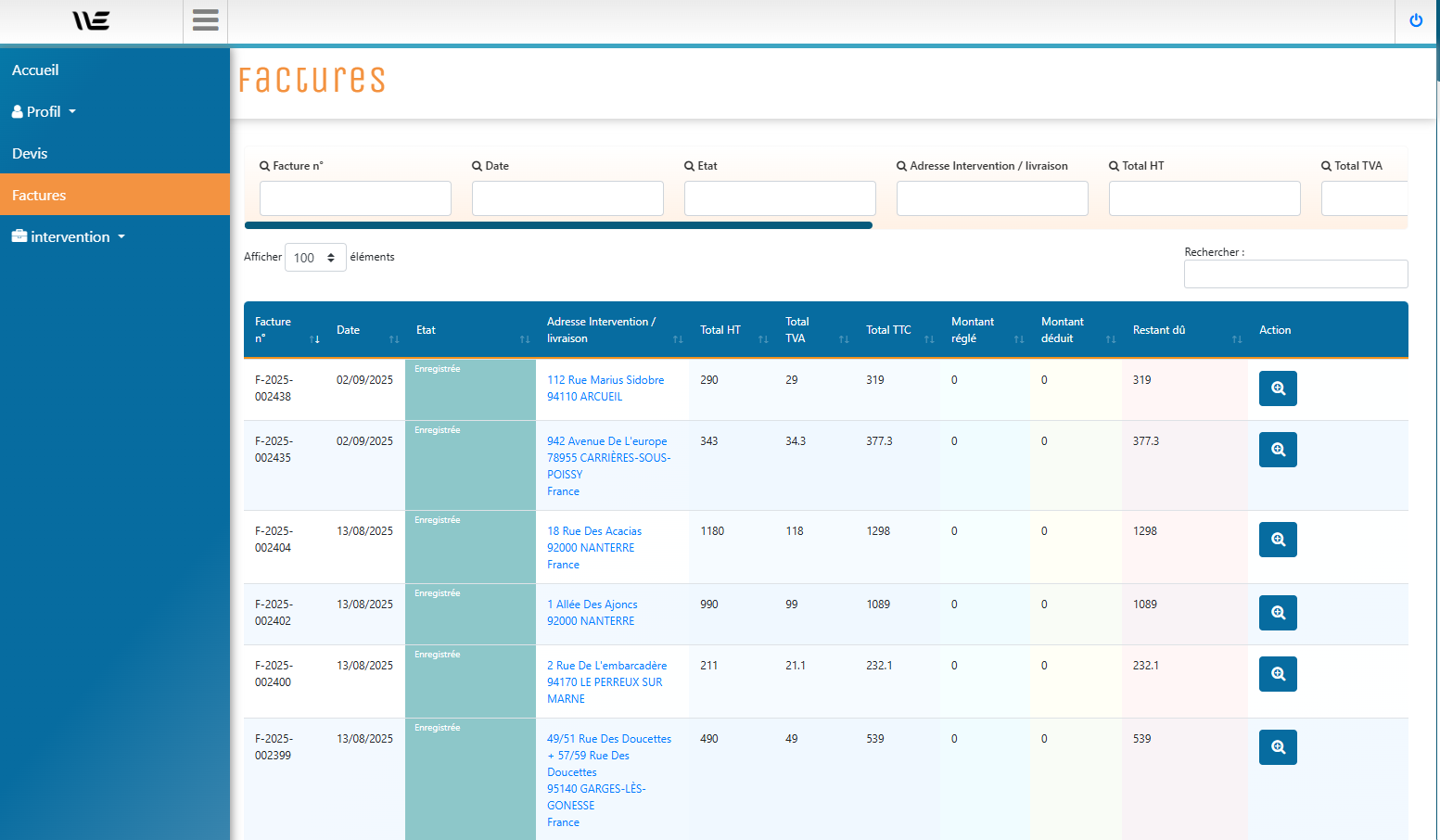View details of invoice F-2025-002399
This screenshot has width=1440, height=840.
tap(1277, 747)
